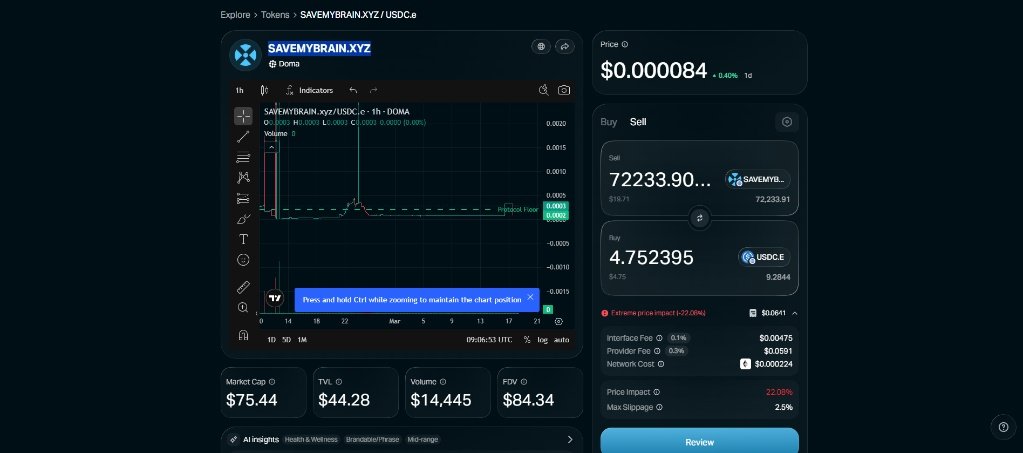Activate the zoom in tool
Screen dimensions: 1023x453
[x=243, y=307]
